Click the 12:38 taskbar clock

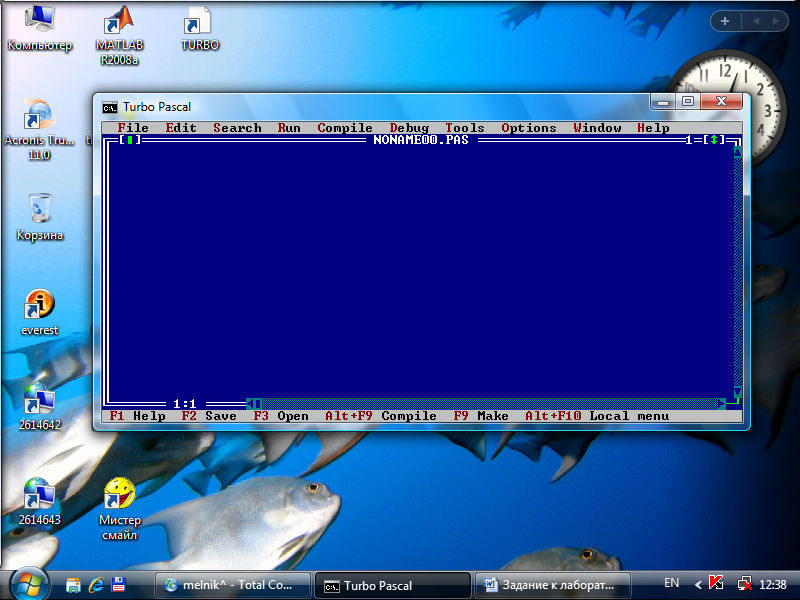772,585
